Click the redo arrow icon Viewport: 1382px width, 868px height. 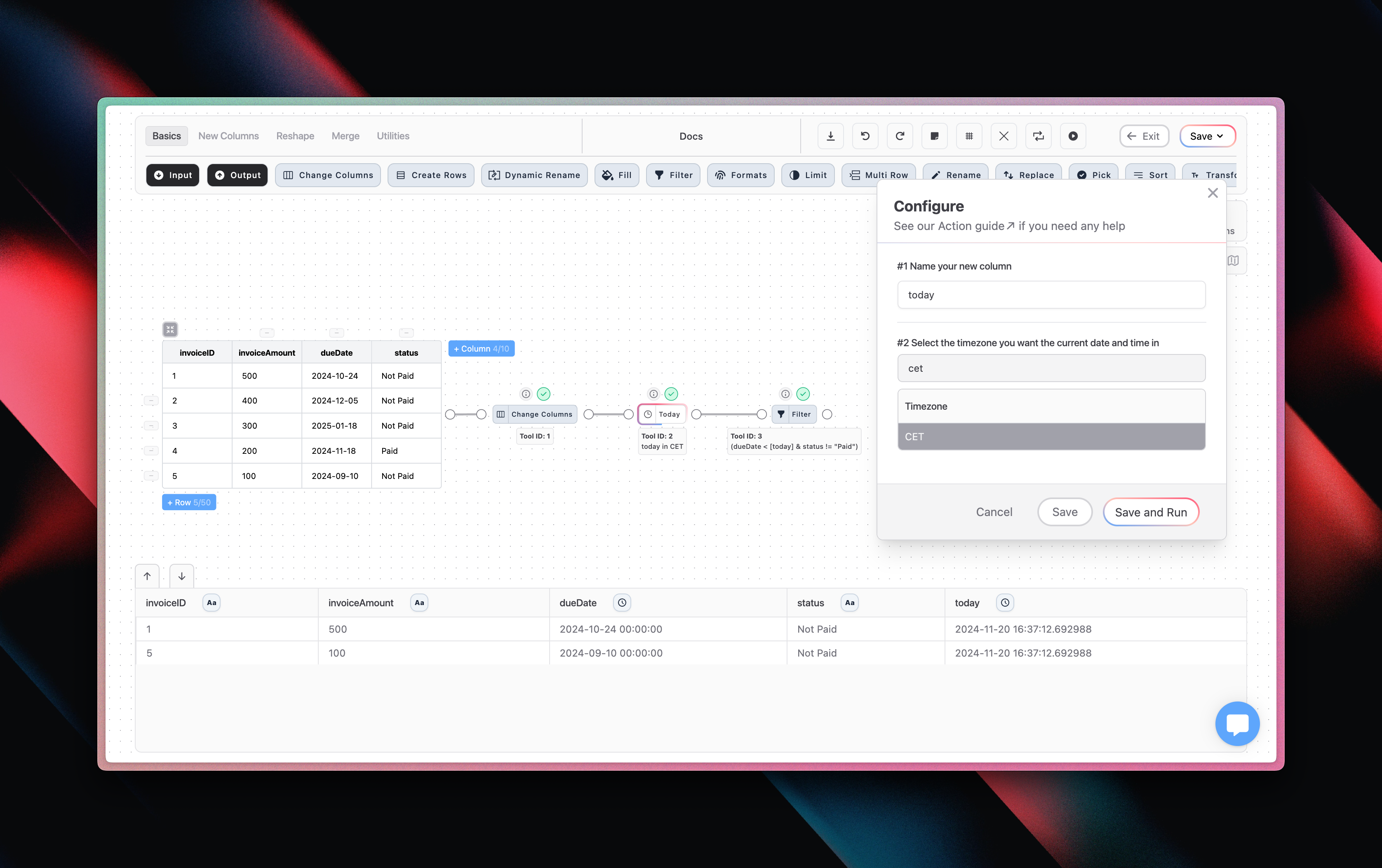[899, 136]
